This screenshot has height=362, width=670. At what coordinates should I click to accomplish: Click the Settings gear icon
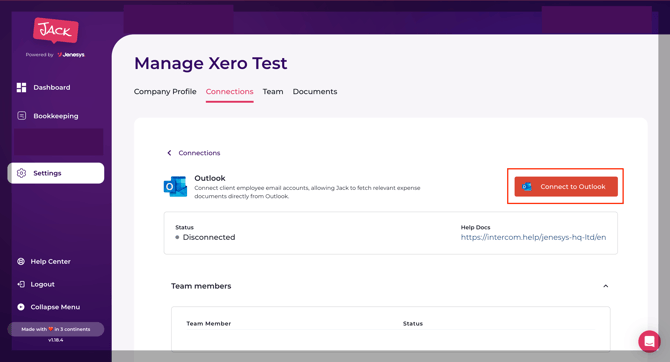click(x=21, y=173)
